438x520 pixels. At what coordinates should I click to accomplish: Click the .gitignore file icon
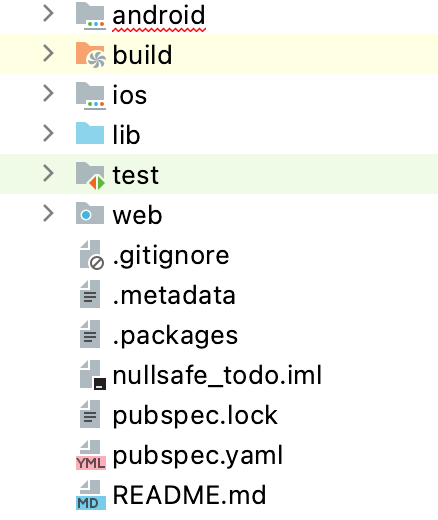(91, 255)
